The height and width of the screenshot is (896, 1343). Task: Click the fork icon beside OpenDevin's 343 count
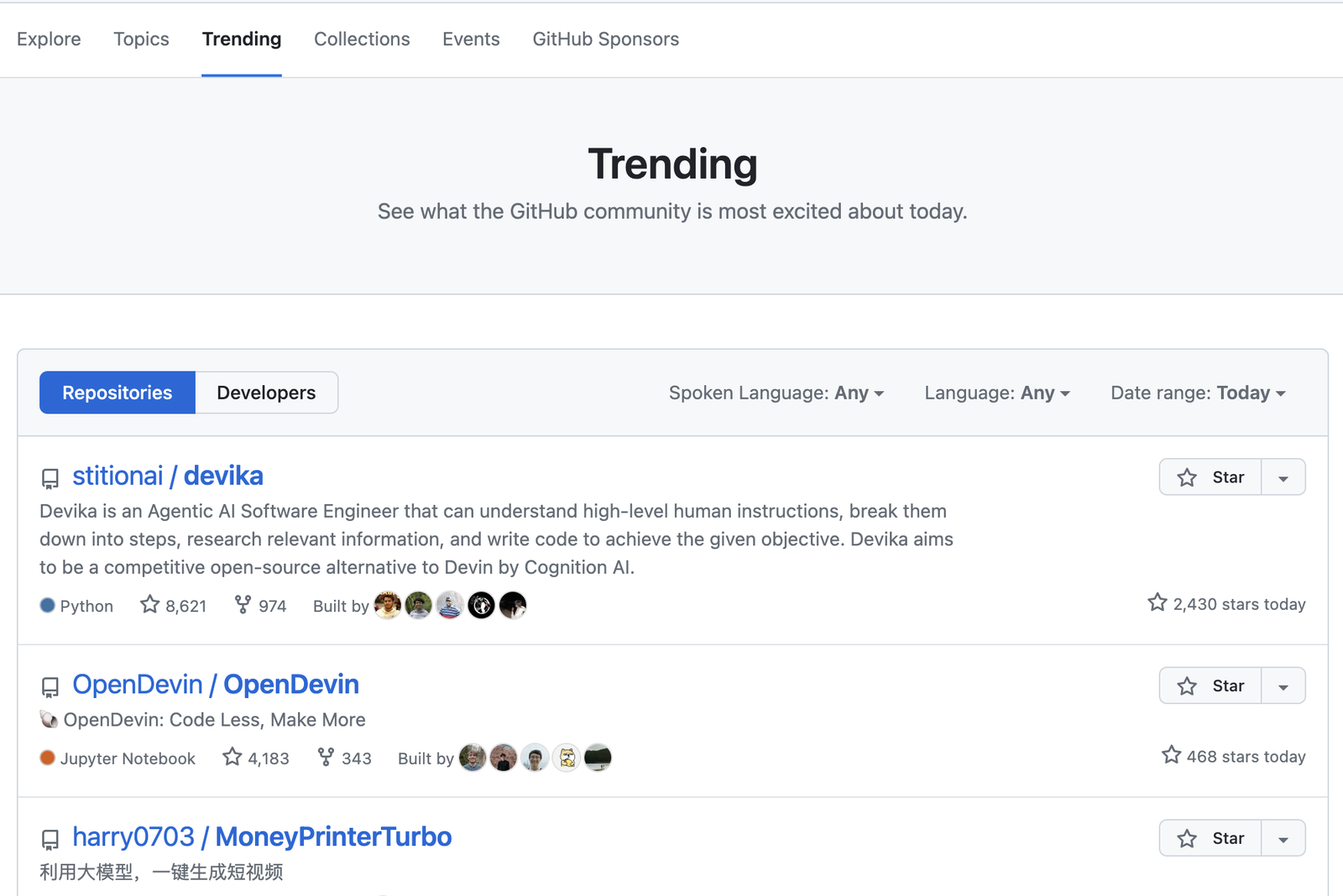click(326, 758)
